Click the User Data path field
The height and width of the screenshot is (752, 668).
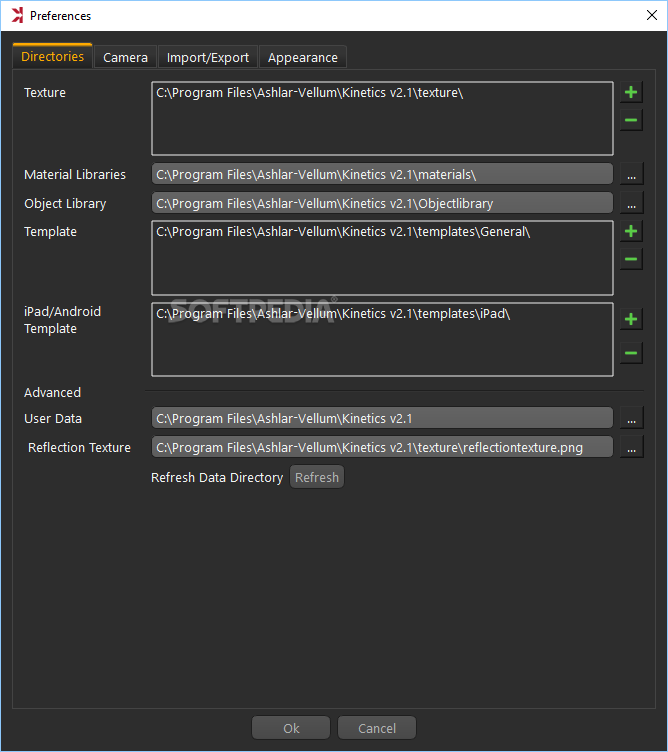(x=382, y=418)
